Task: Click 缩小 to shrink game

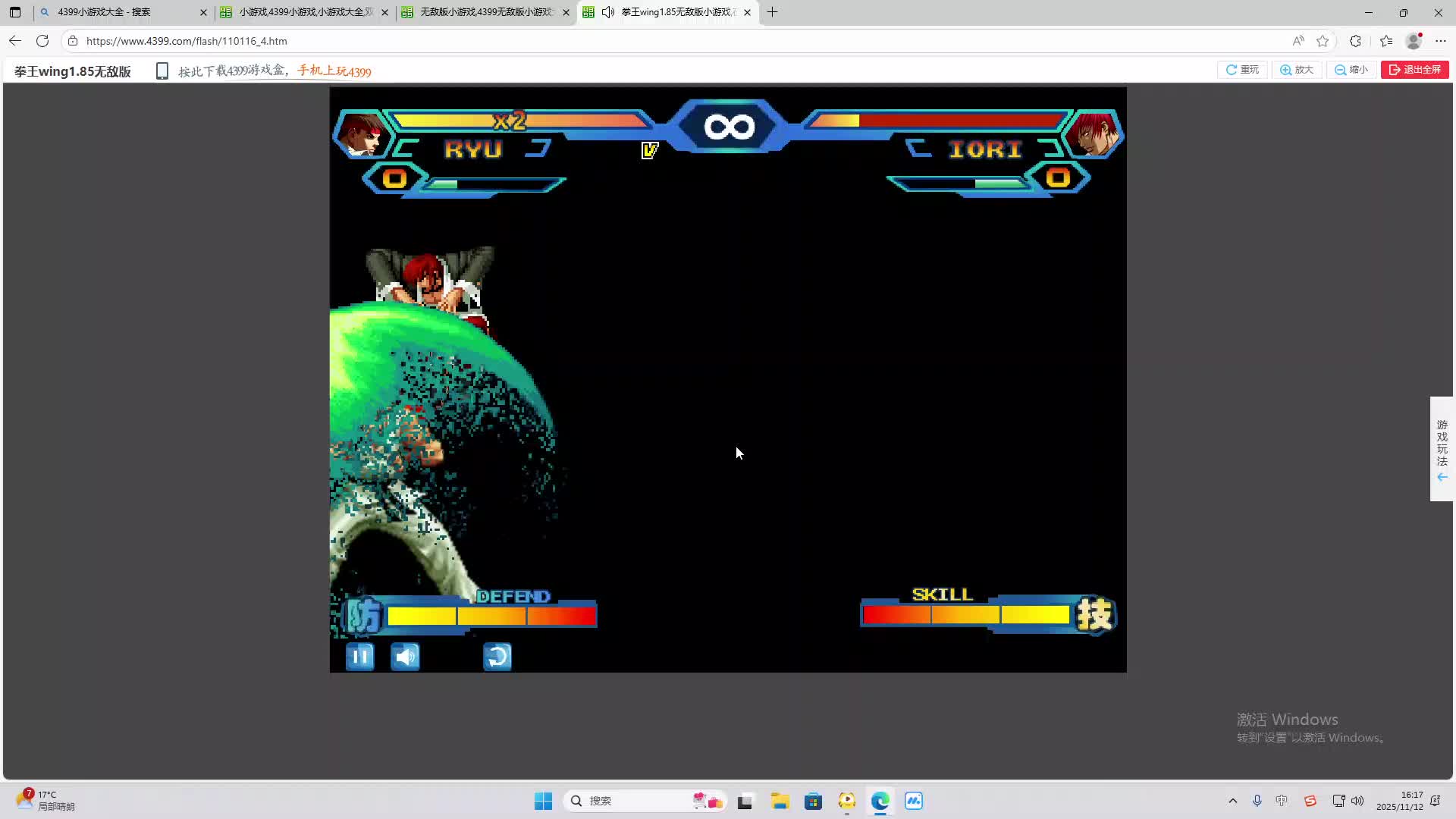Action: click(1351, 70)
